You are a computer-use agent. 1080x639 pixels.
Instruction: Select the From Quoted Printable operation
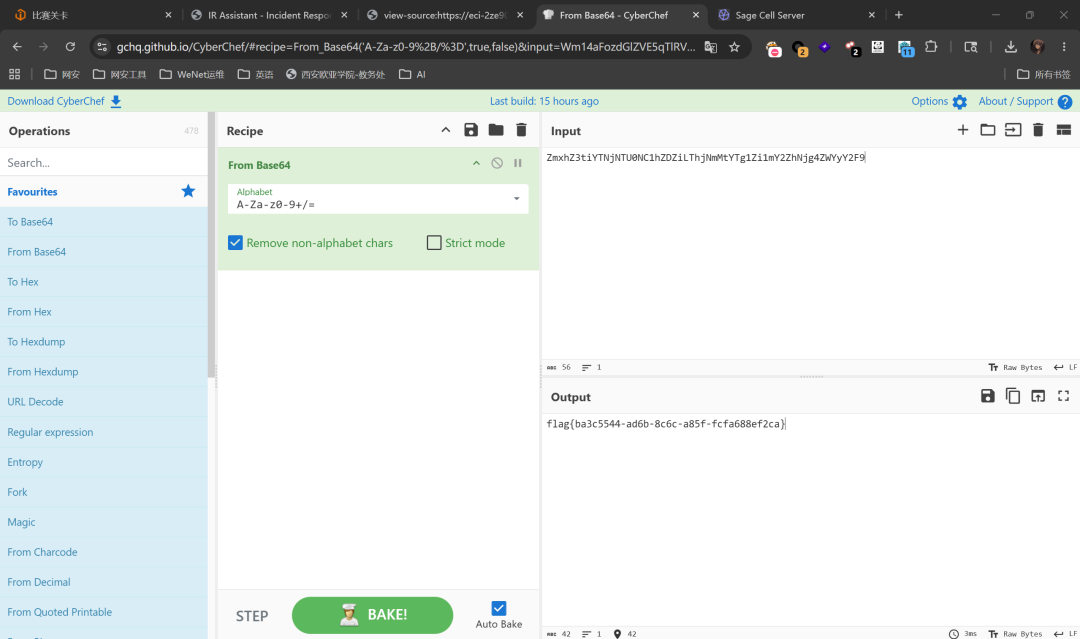click(103, 612)
